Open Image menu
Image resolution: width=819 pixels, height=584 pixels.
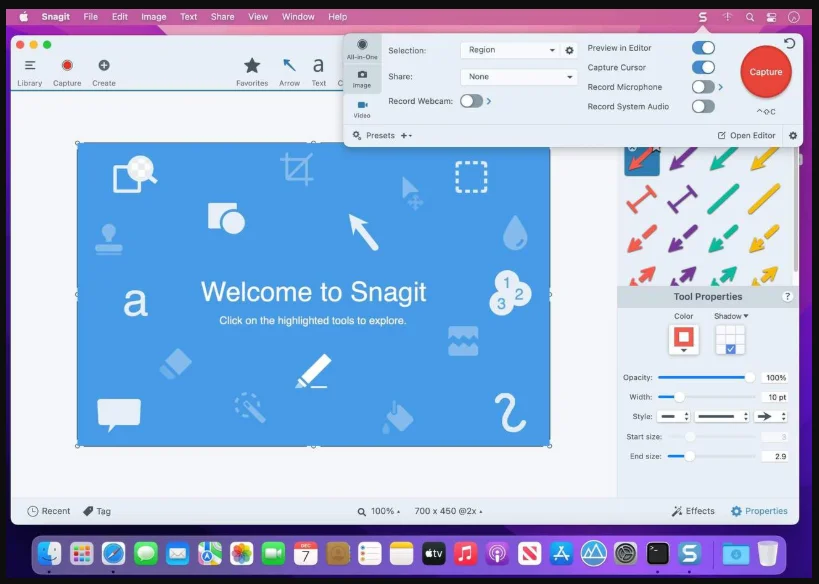(154, 17)
